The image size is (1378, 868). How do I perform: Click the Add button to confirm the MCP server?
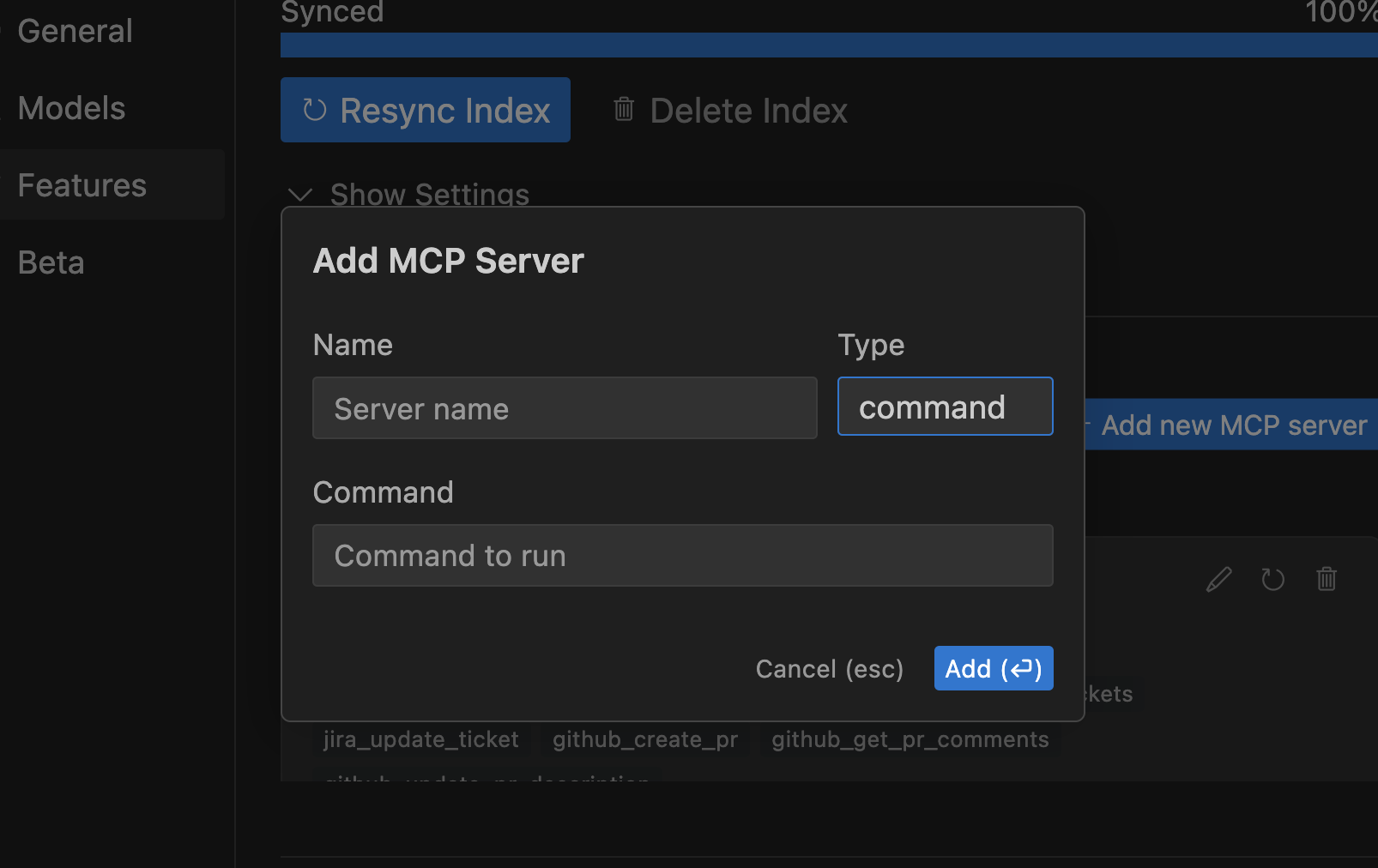[x=993, y=668]
